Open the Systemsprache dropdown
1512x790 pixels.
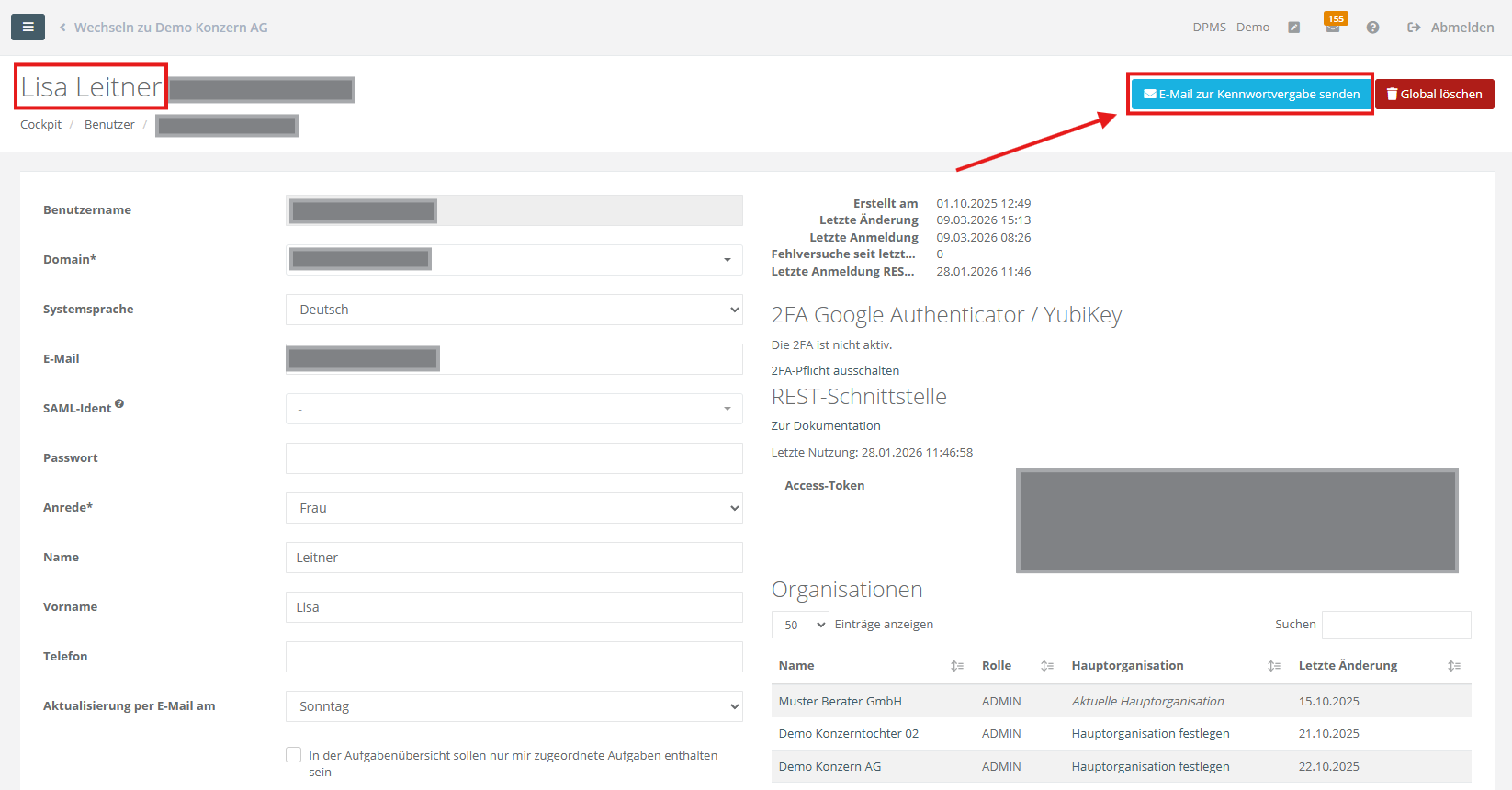pos(513,310)
